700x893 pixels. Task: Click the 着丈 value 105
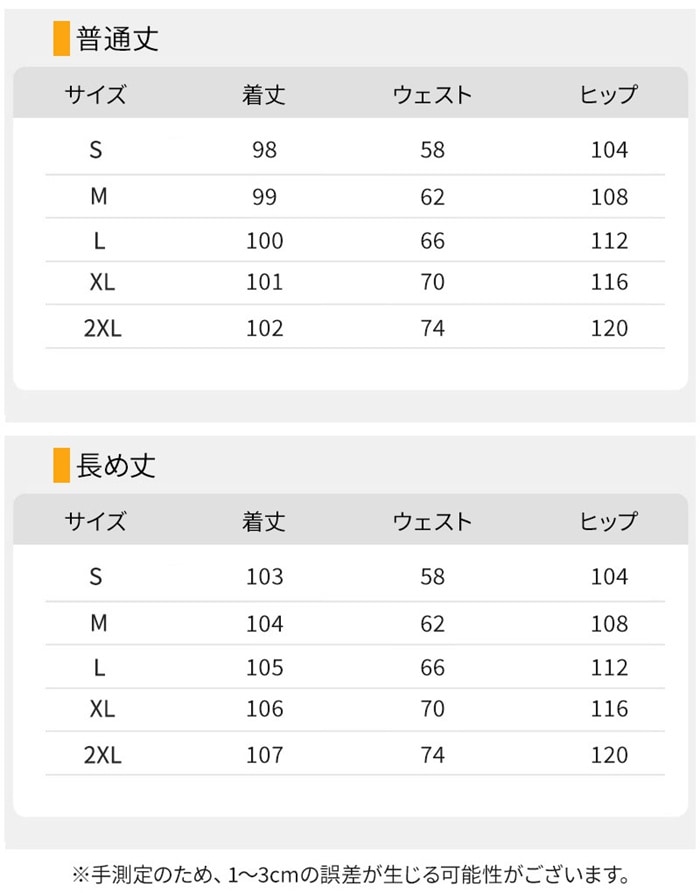pos(264,667)
